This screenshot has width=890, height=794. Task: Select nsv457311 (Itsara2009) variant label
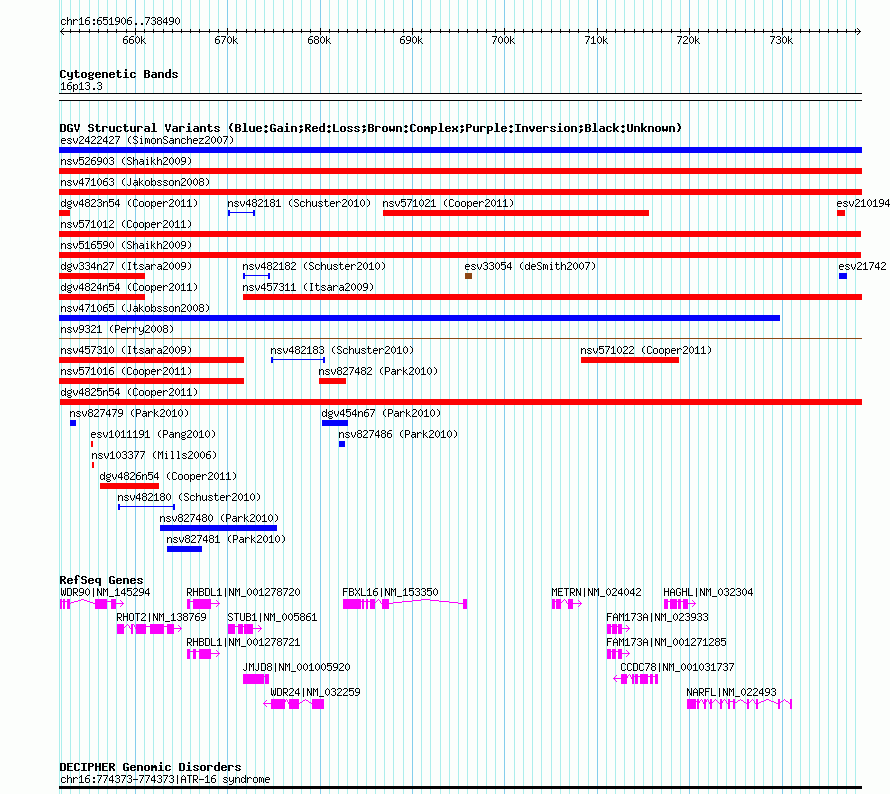tap(308, 287)
